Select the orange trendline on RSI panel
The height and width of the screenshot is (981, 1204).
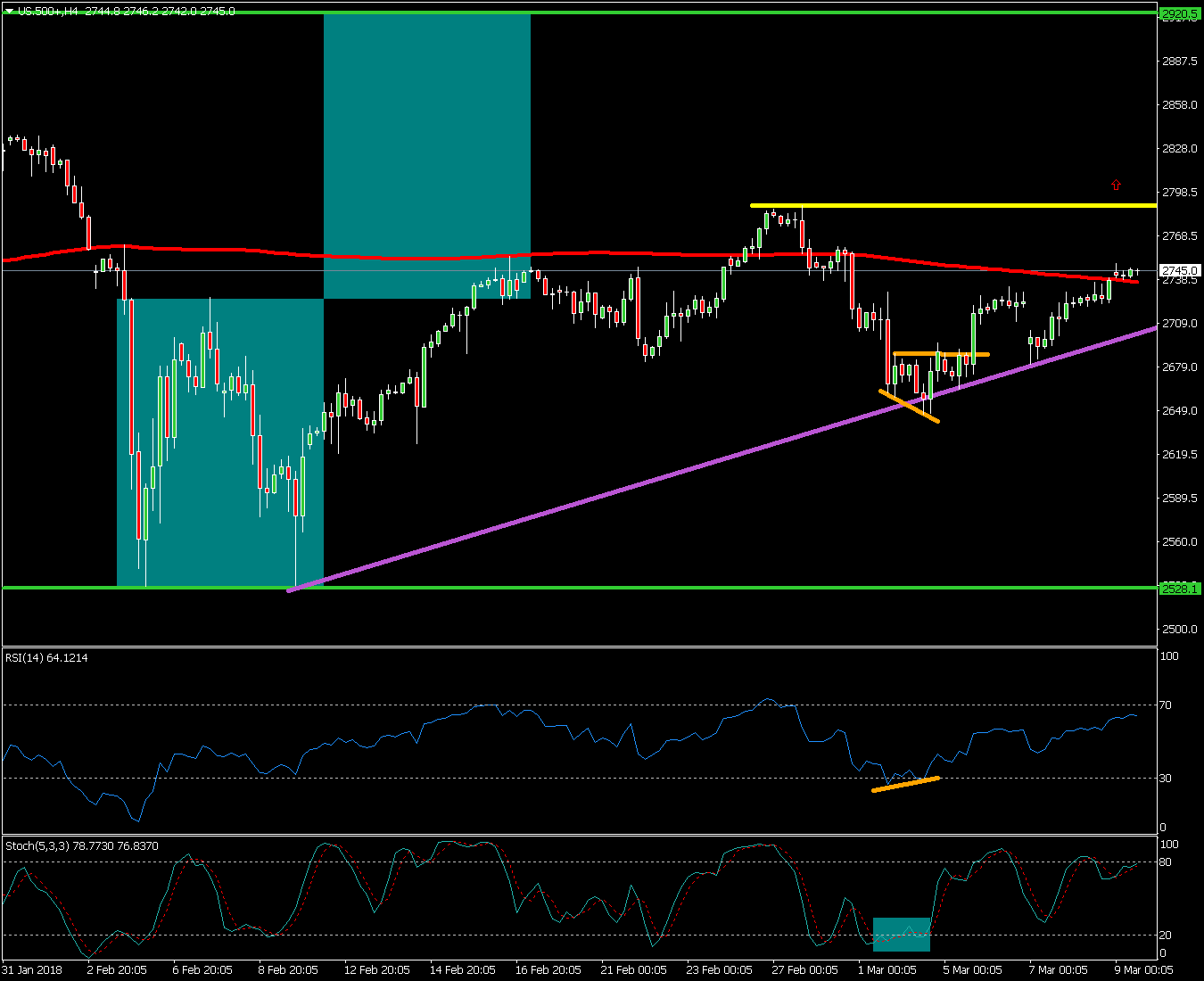pos(905,784)
